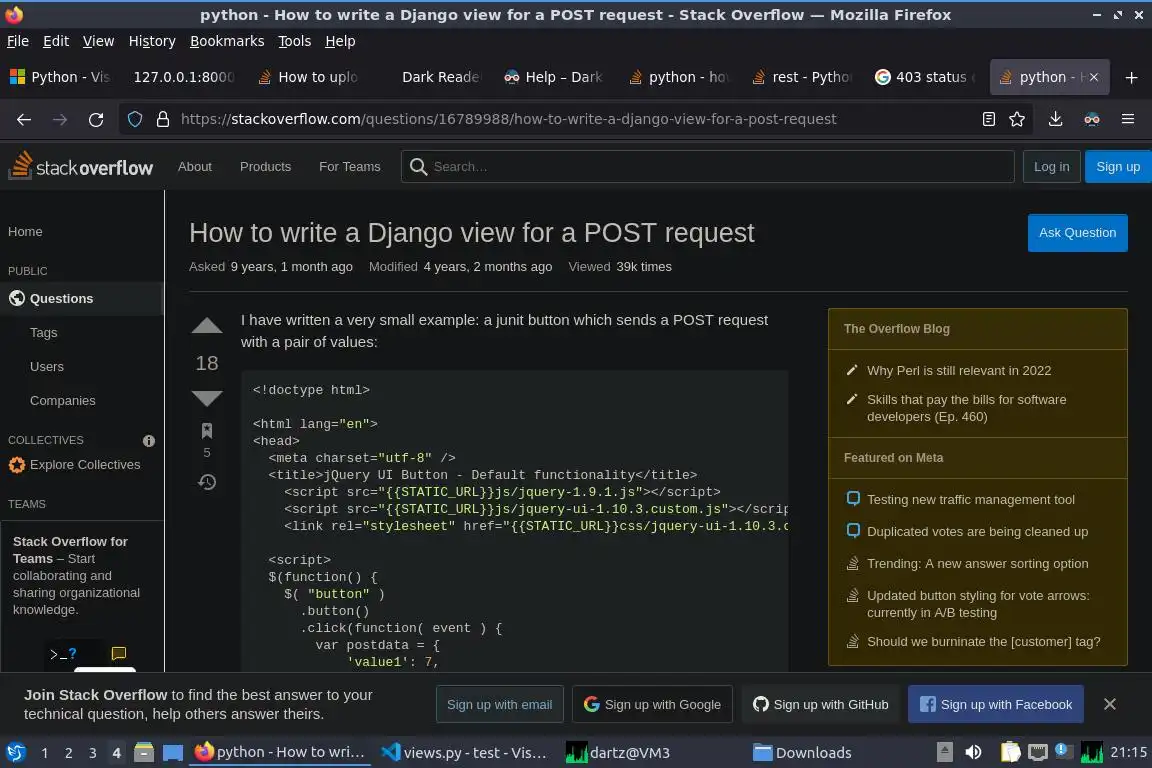Open the Dark Reader extension icon
This screenshot has width=1152, height=768.
pyautogui.click(x=1092, y=119)
